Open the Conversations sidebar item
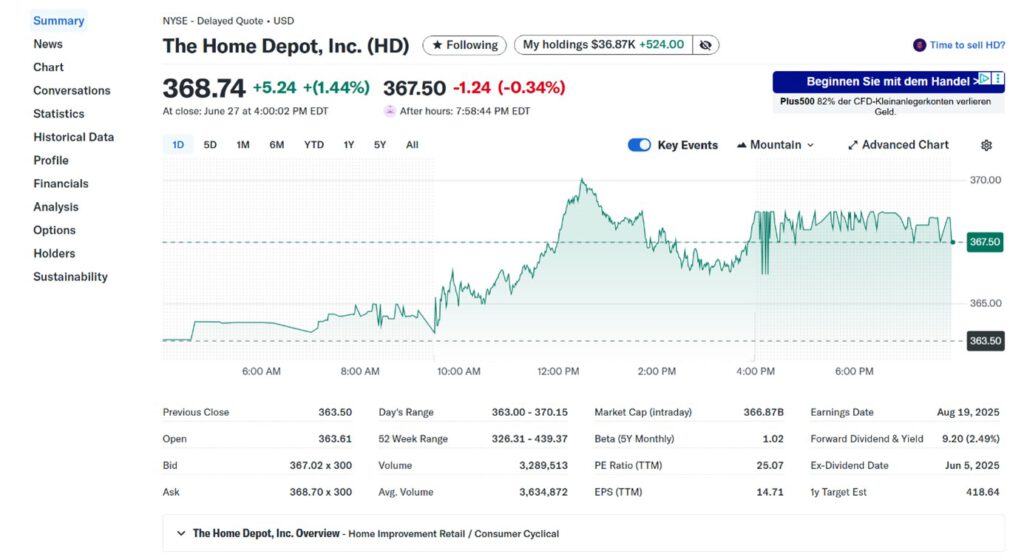Screen dimensions: 1024x560 click(72, 91)
